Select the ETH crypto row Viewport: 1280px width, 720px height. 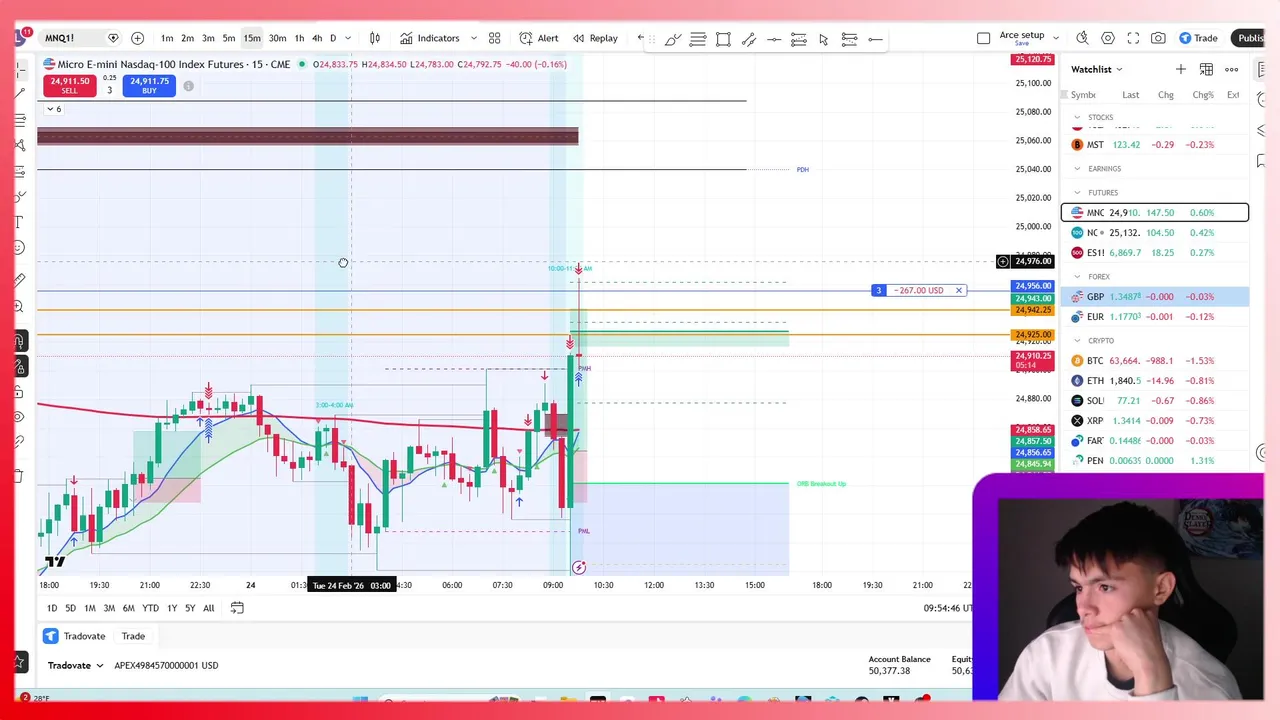coord(1155,381)
